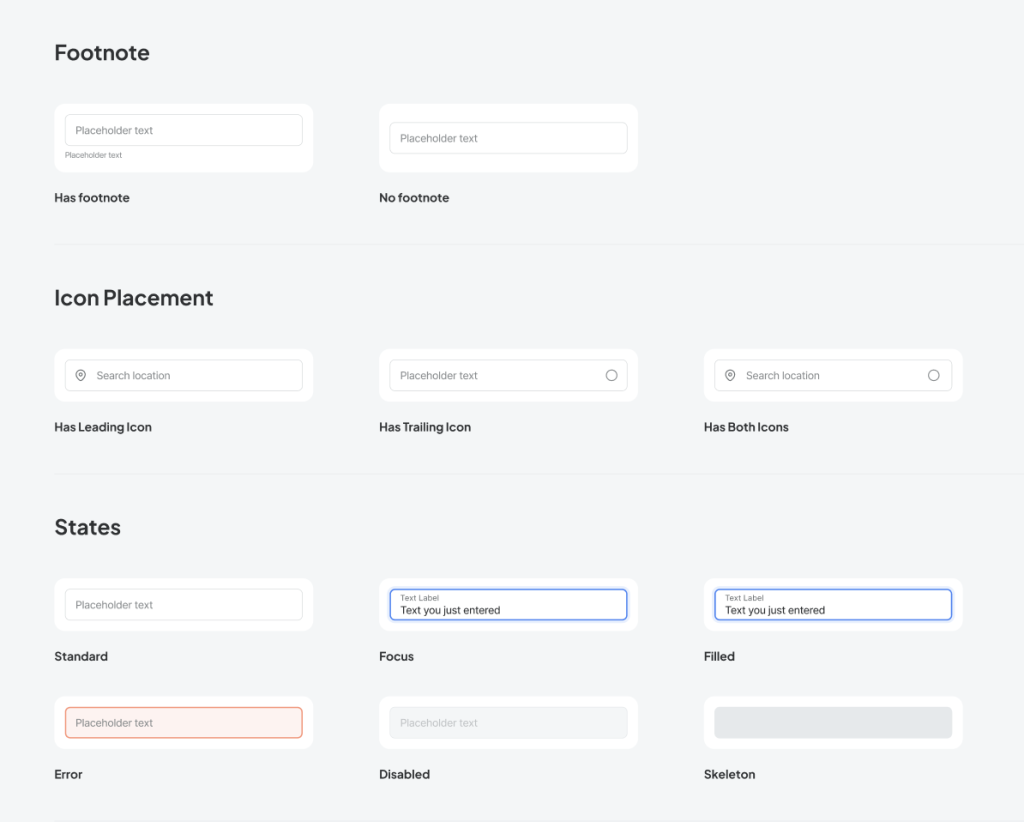The height and width of the screenshot is (822, 1024).
Task: Select the Standard state input field
Action: pos(183,605)
